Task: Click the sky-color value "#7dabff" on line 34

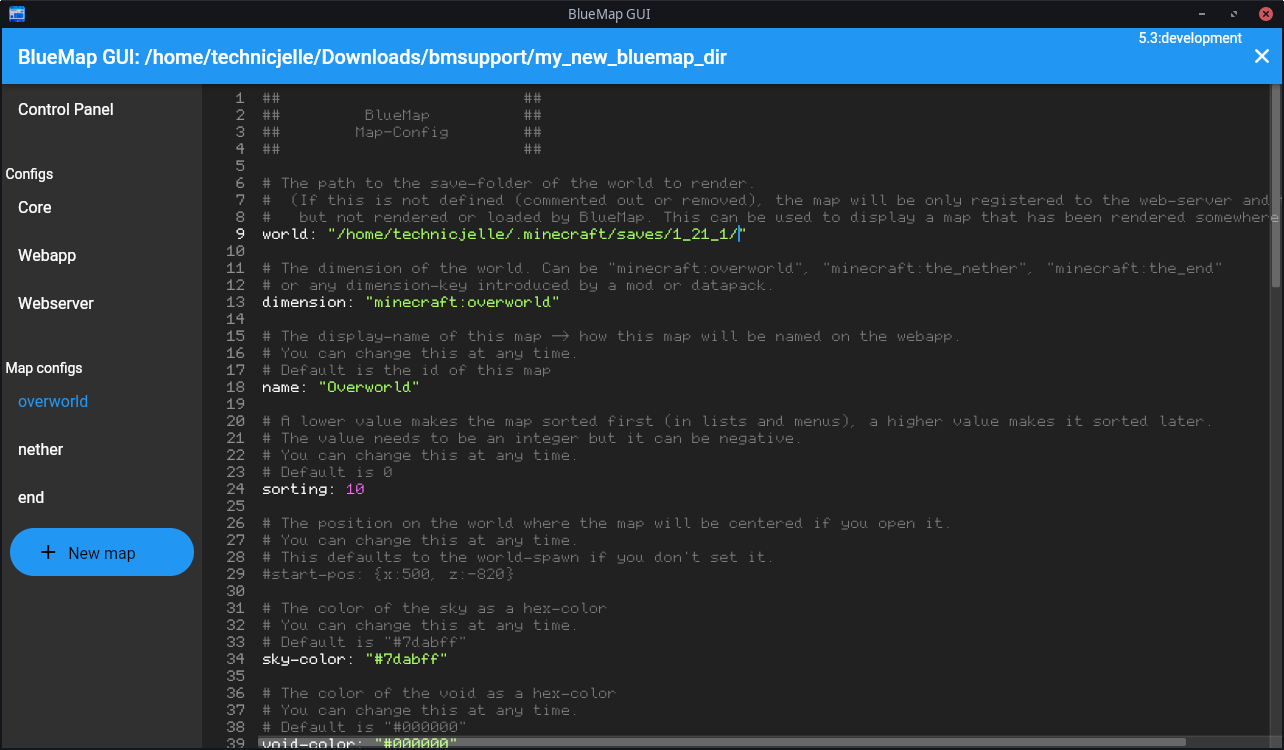Action: 406,659
